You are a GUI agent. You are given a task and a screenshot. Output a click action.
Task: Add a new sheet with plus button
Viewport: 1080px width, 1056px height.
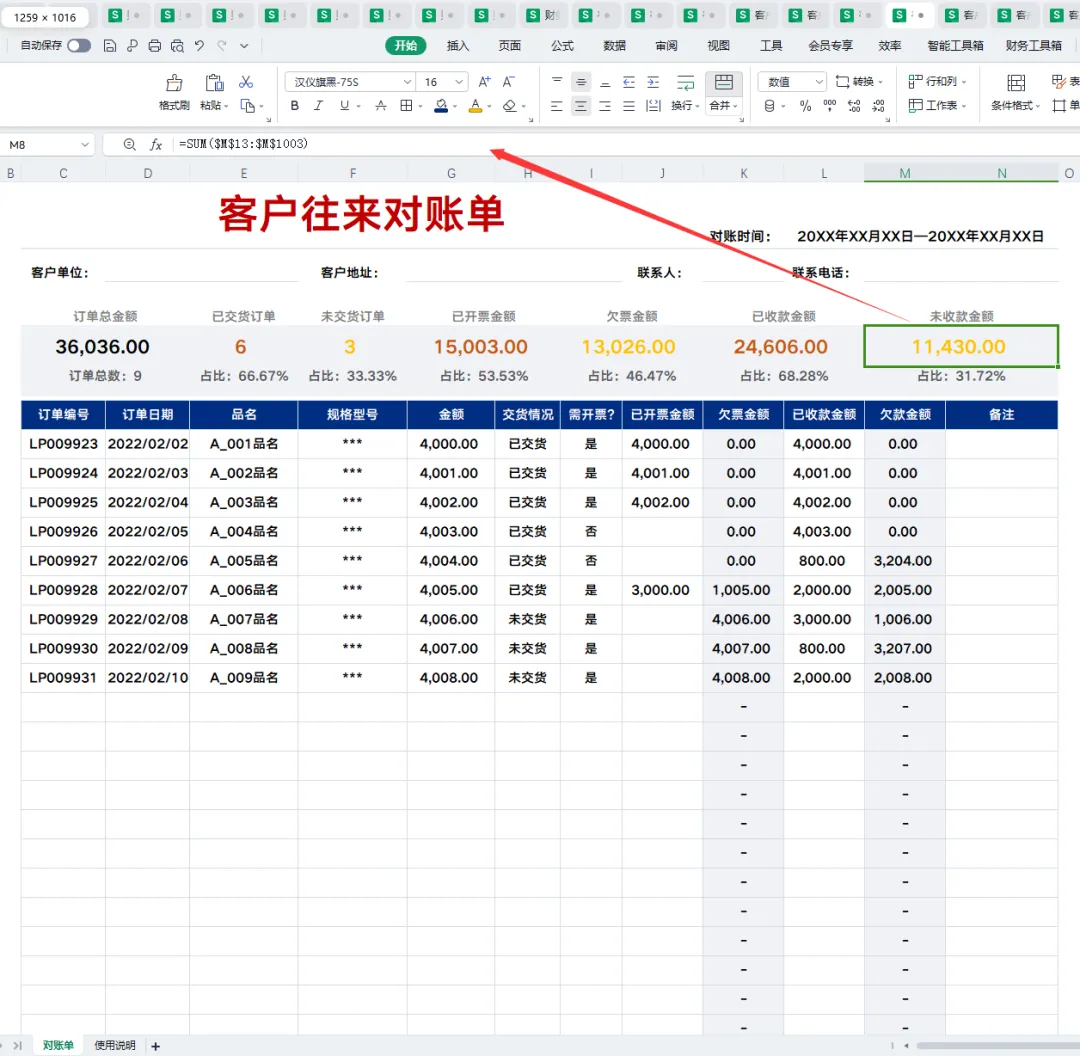click(x=156, y=1046)
